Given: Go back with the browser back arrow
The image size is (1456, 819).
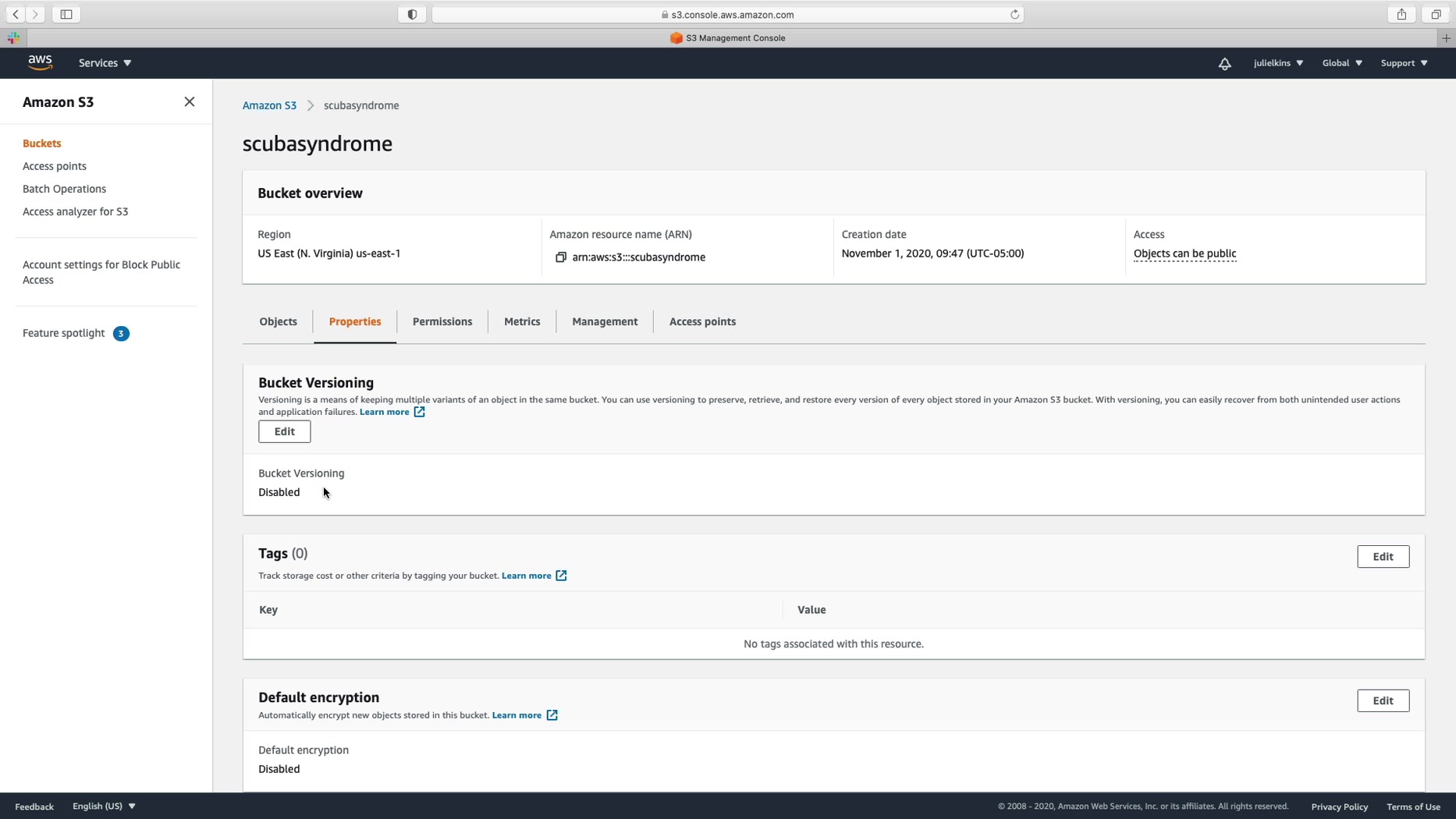Looking at the screenshot, I should click(16, 14).
